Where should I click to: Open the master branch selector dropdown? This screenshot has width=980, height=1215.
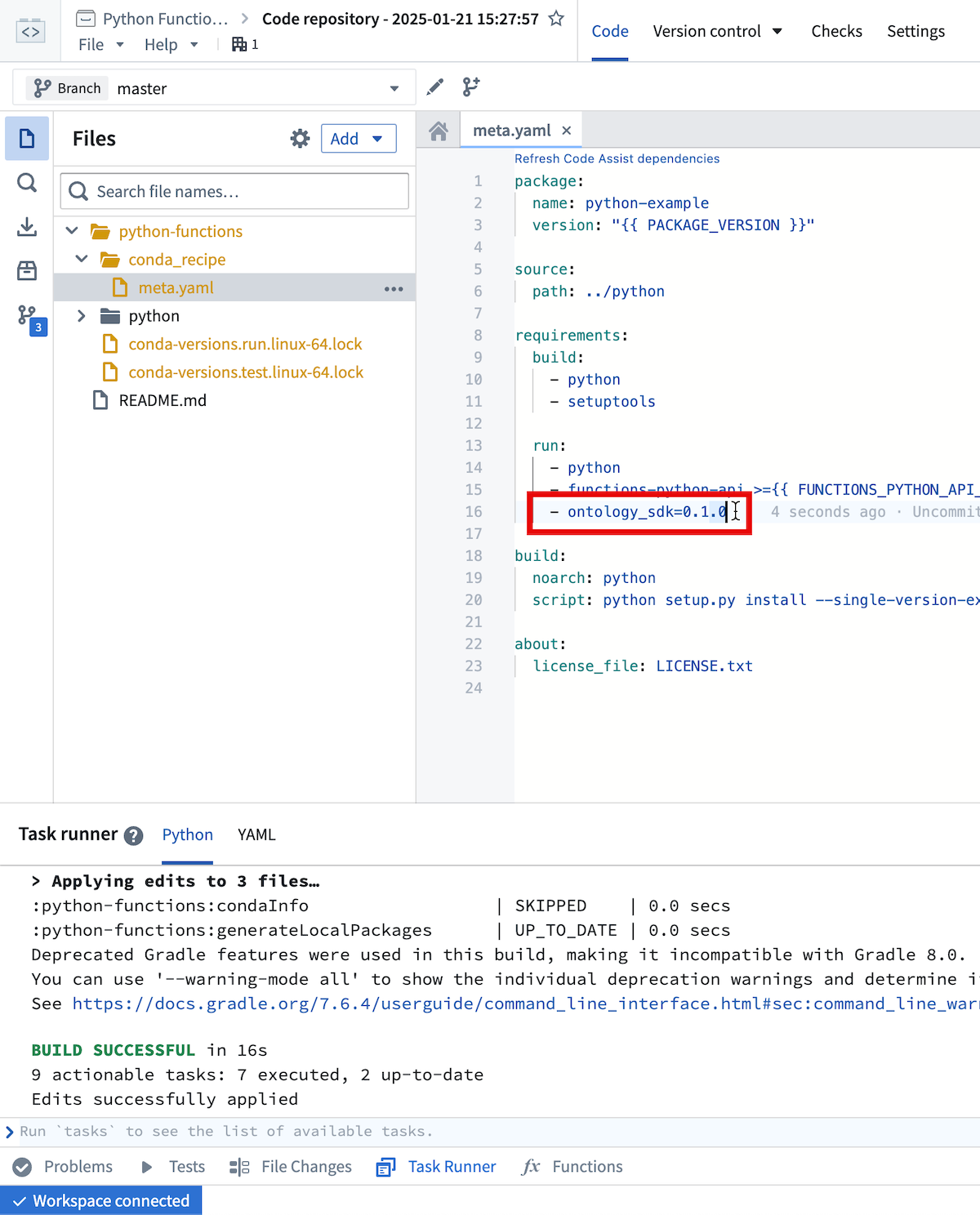[x=215, y=87]
